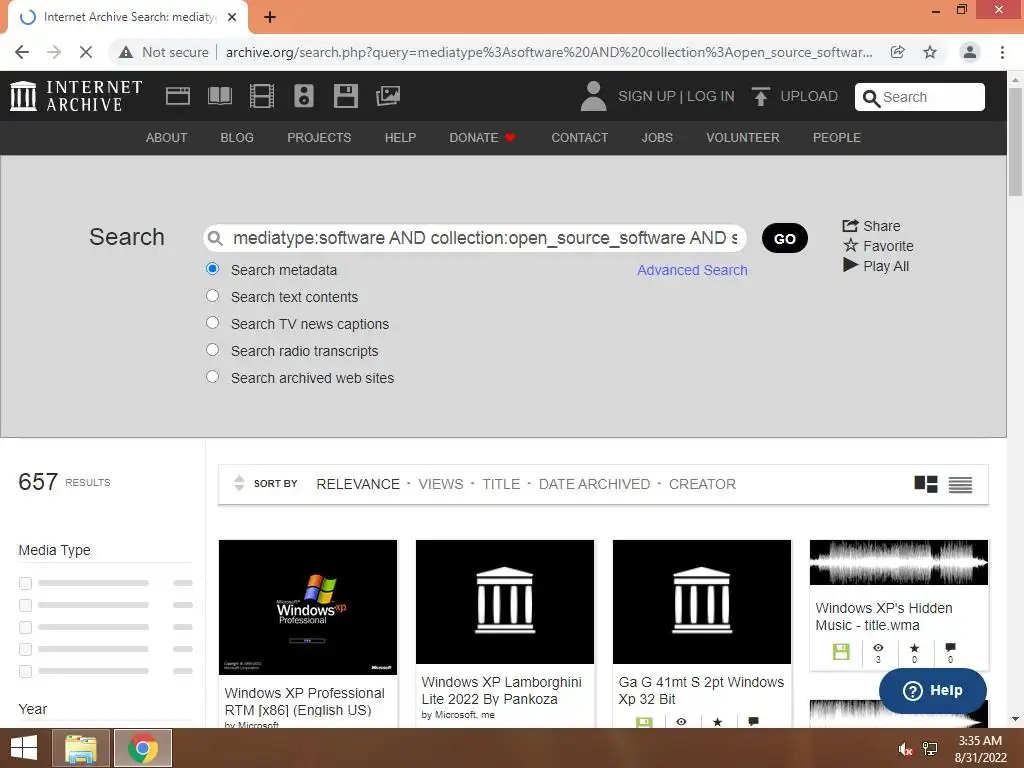Screen dimensions: 1024x768
Task: Sort results by RELEVANCE
Action: (358, 484)
